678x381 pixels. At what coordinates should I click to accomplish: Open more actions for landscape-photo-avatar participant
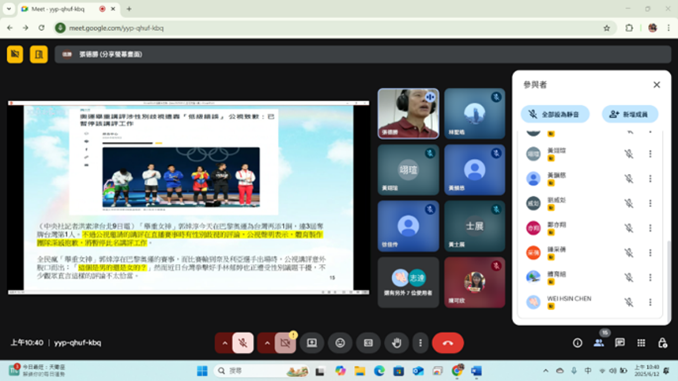[650, 277]
